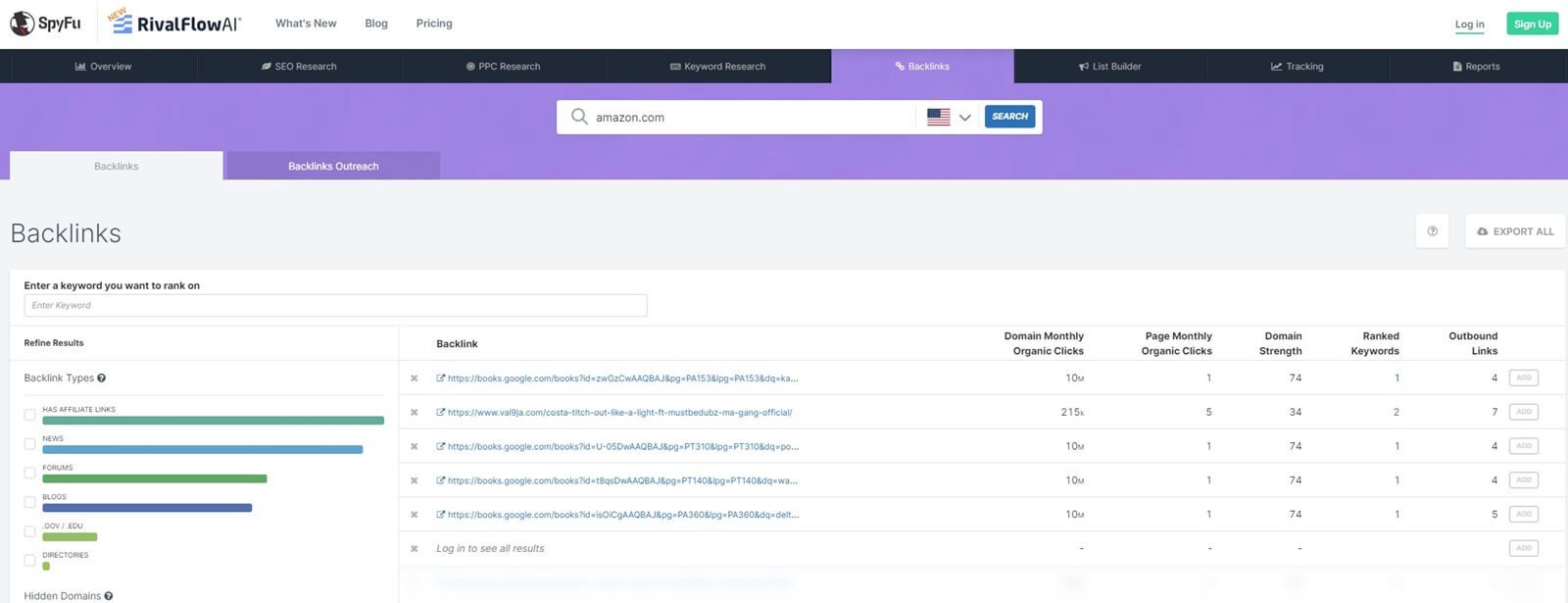Click ADD for the U-05DwAAQBAJ backlink row
The width and height of the screenshot is (1568, 603).
tap(1524, 446)
